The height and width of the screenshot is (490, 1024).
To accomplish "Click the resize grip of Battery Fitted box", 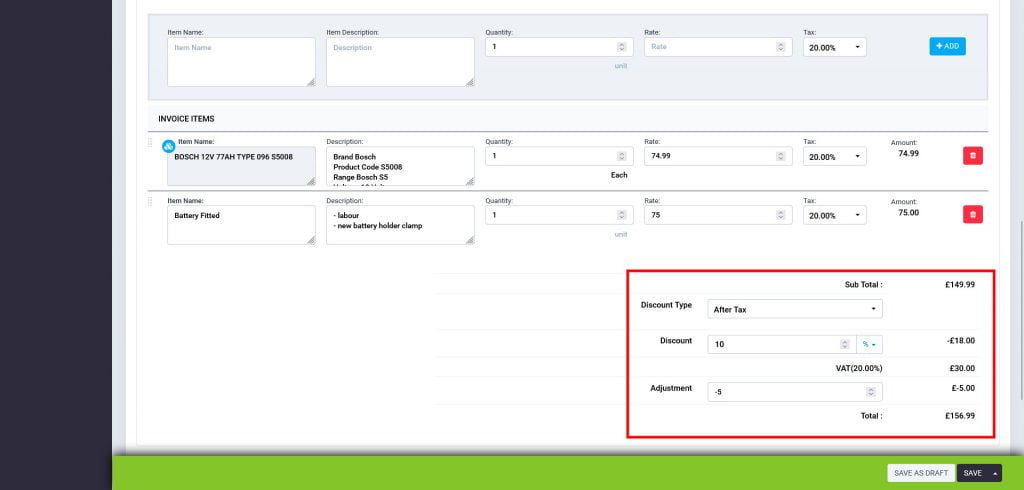I will point(311,240).
